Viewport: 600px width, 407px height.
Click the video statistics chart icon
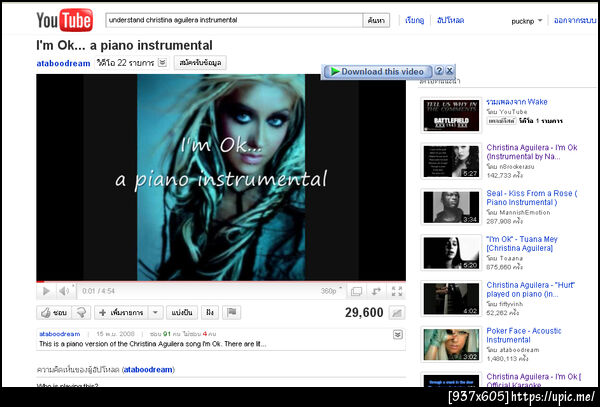[397, 313]
